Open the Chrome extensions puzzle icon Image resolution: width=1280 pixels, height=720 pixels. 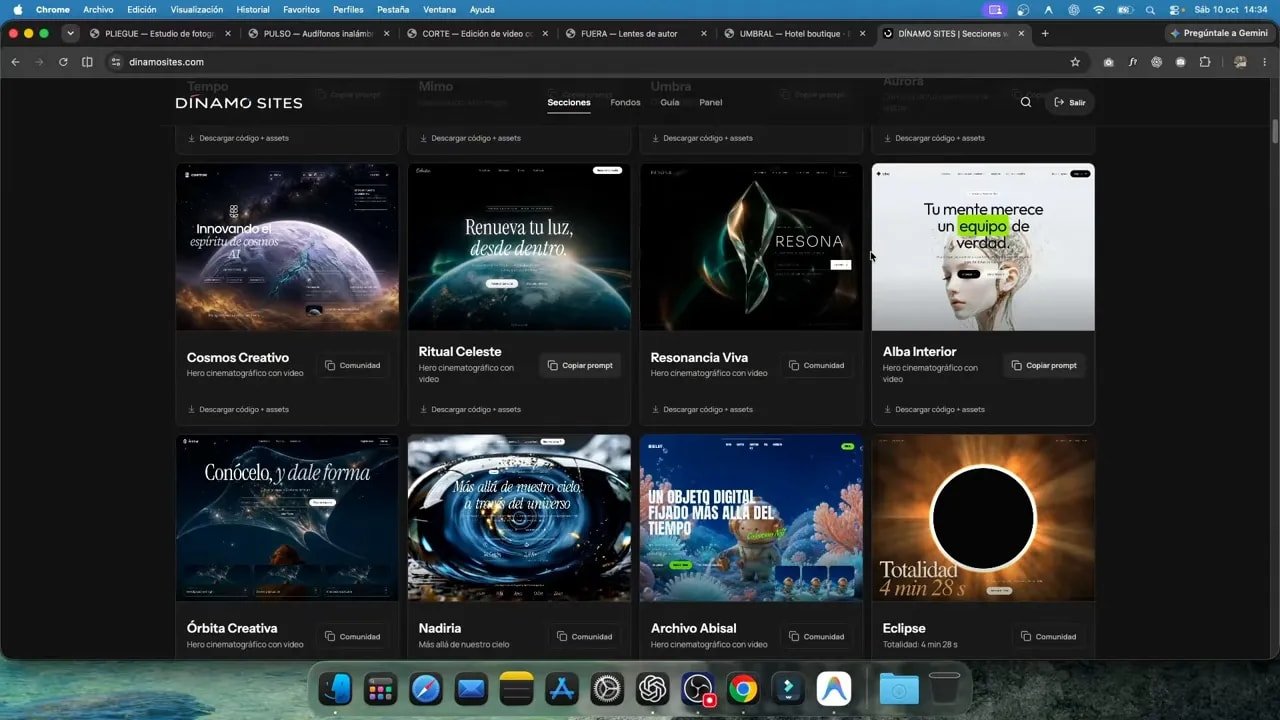click(1204, 62)
